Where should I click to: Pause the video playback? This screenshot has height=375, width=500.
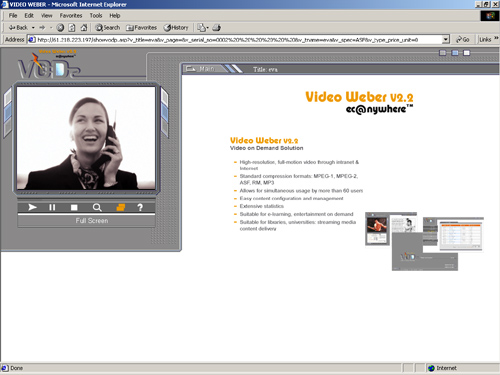pyautogui.click(x=52, y=207)
